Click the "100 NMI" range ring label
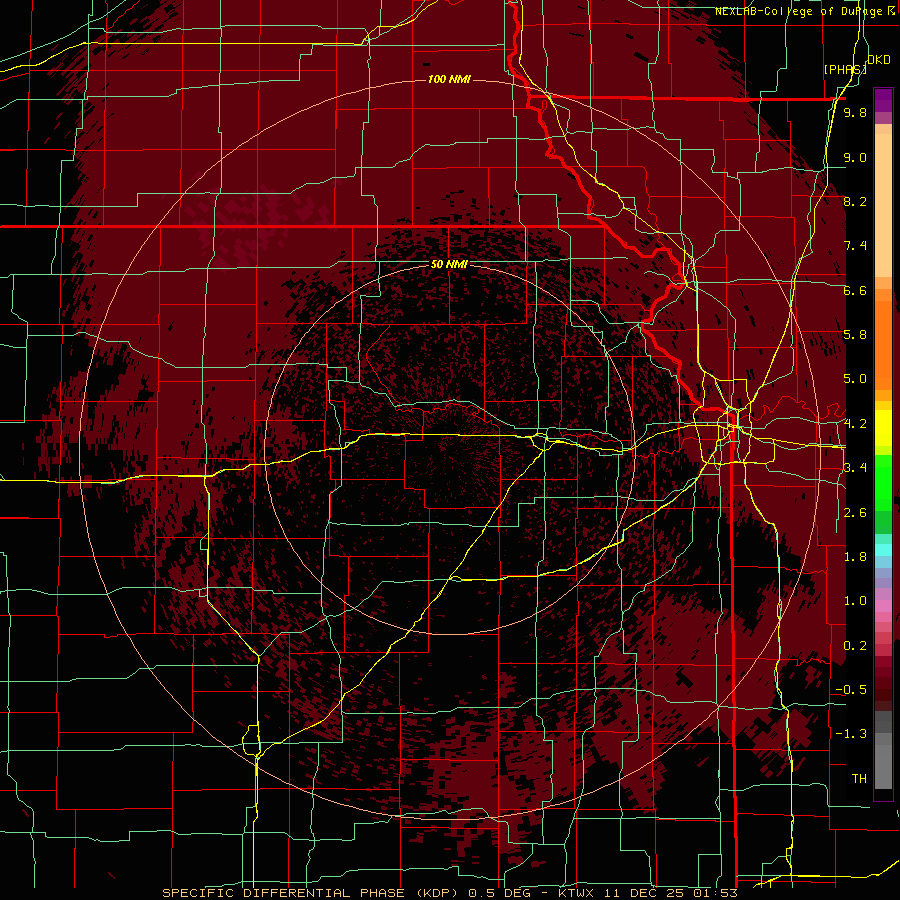The width and height of the screenshot is (900, 900). tap(449, 79)
